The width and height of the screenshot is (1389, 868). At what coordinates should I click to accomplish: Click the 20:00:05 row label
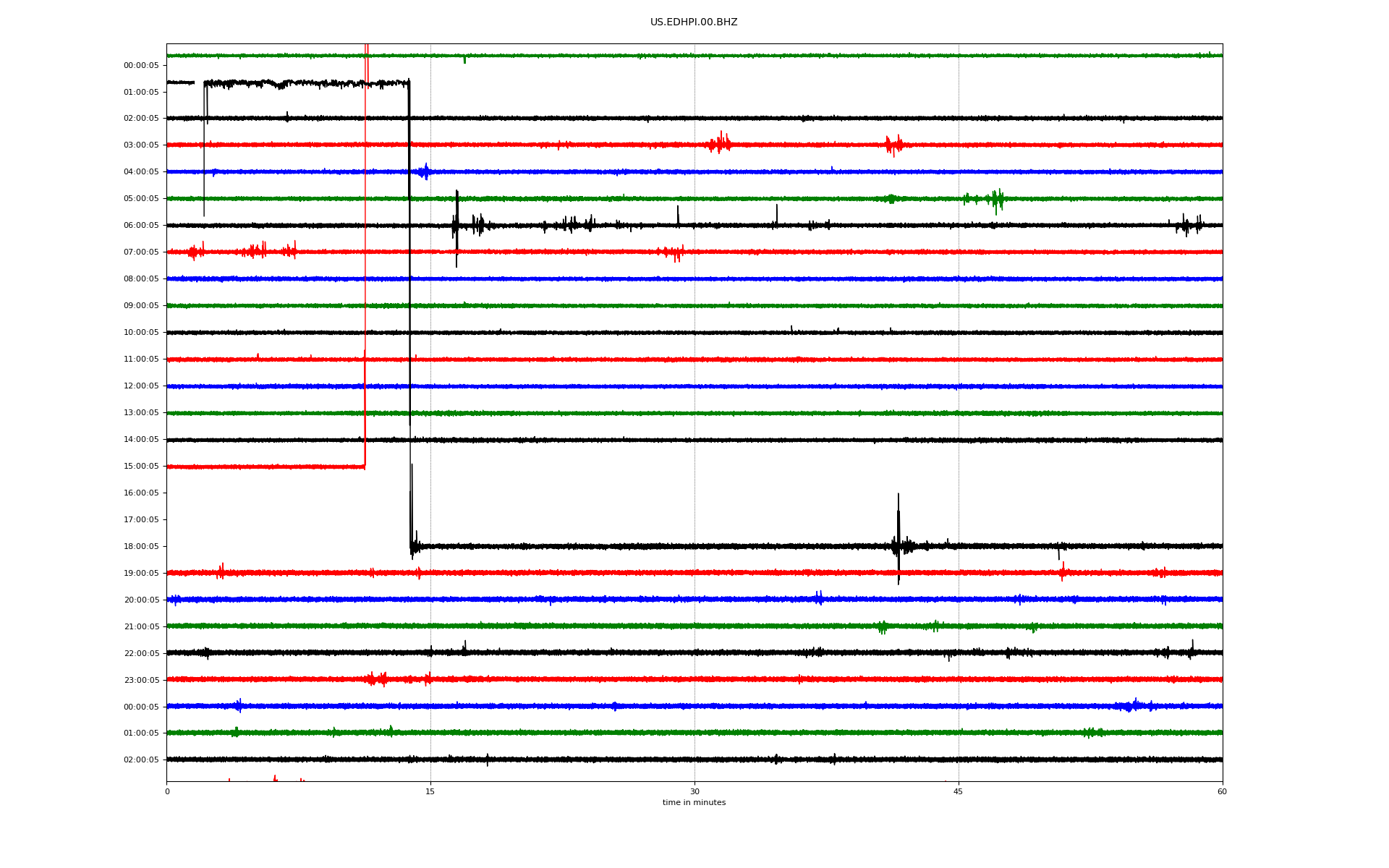coord(141,600)
